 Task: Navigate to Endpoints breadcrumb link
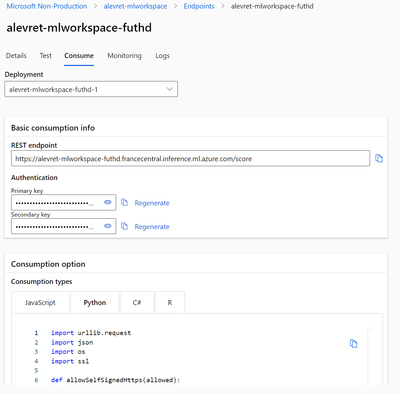(199, 6)
